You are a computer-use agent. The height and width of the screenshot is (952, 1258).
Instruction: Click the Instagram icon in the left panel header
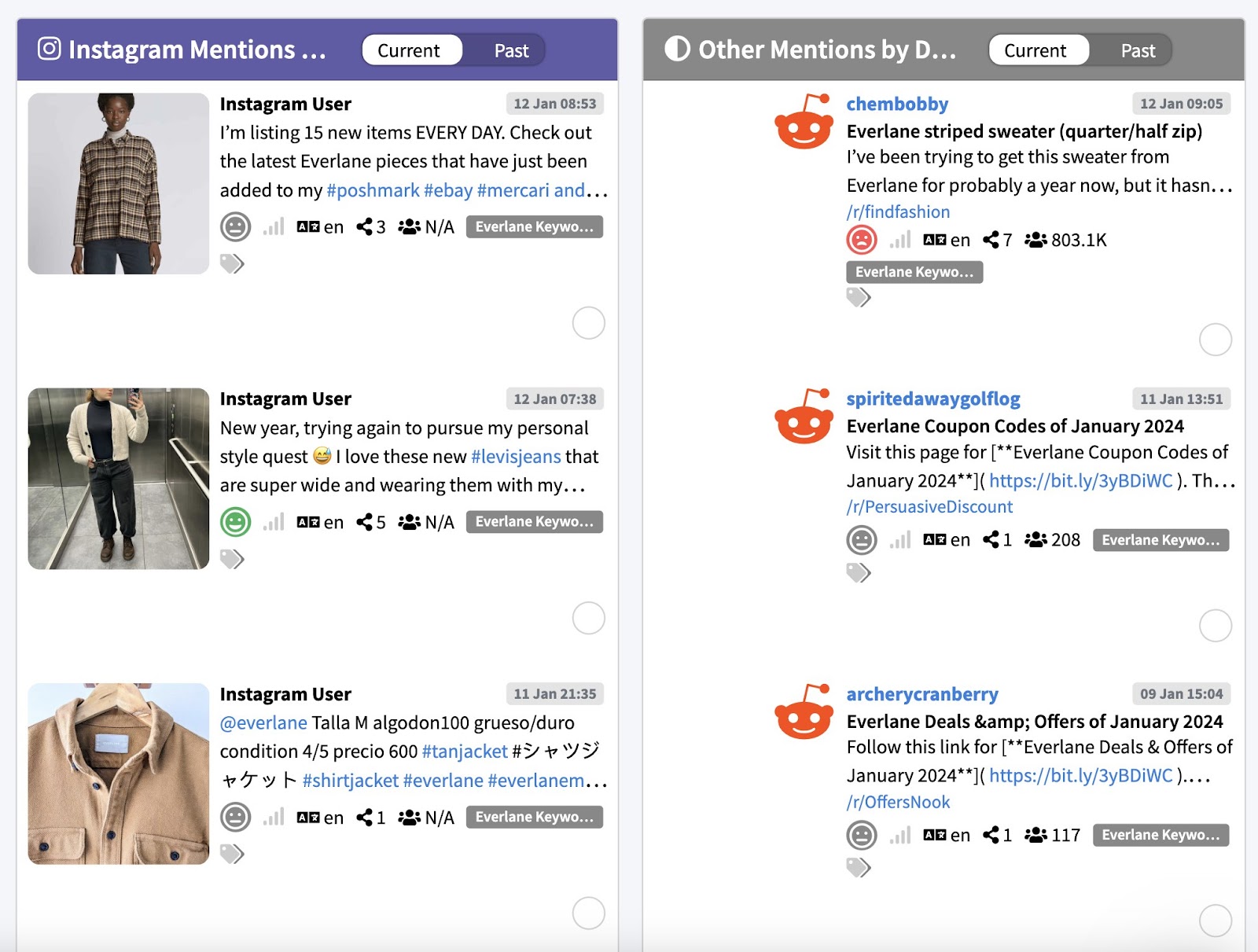click(49, 50)
